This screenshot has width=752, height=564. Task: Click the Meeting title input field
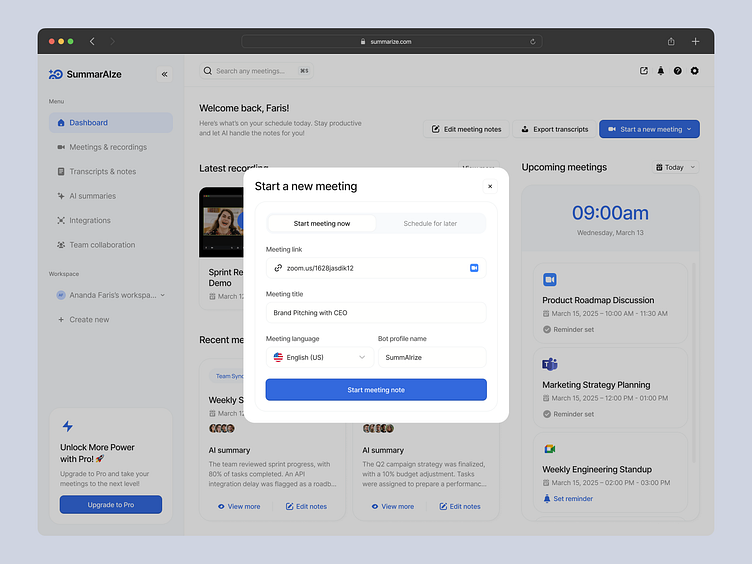tap(376, 313)
